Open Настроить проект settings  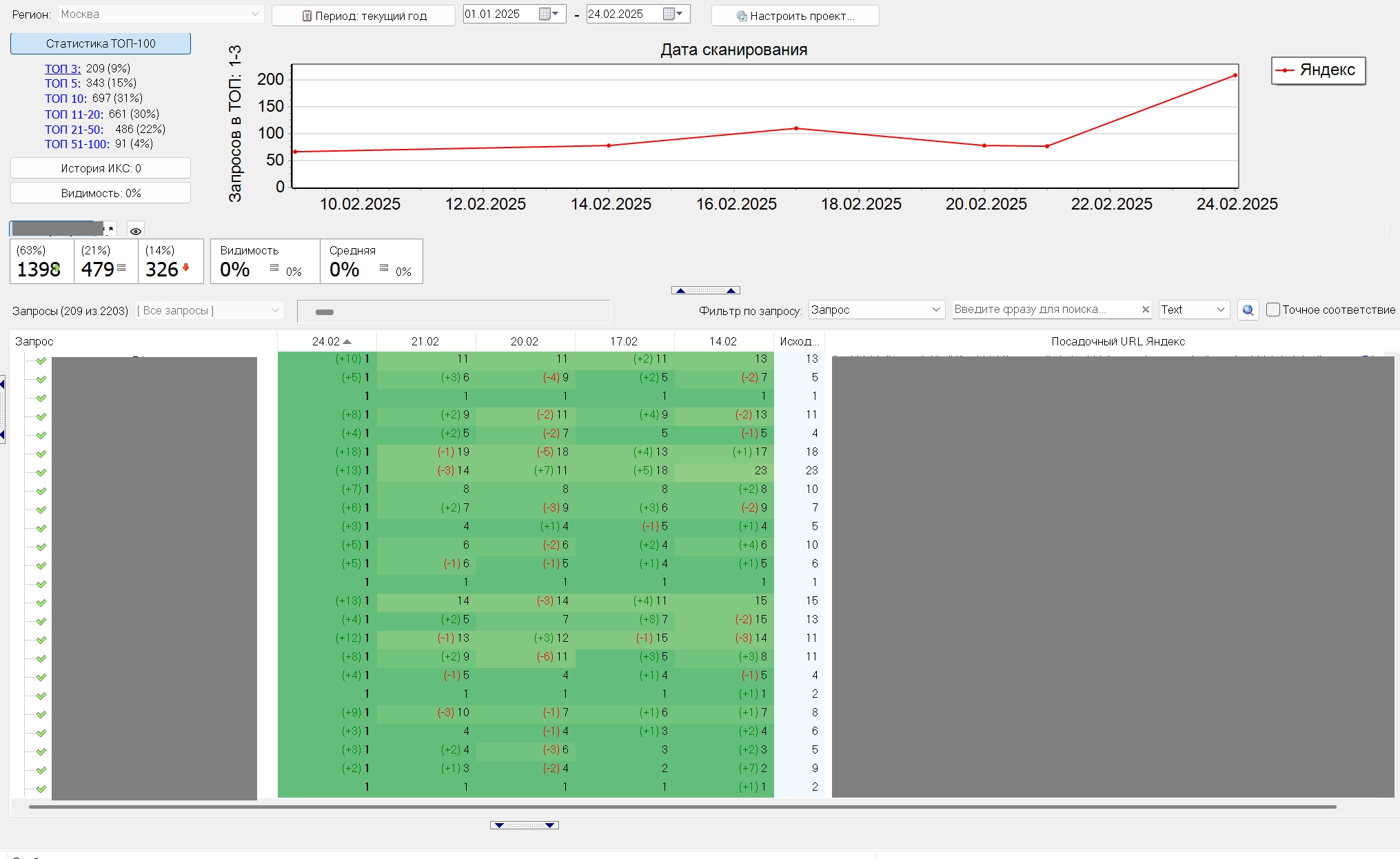coord(795,16)
